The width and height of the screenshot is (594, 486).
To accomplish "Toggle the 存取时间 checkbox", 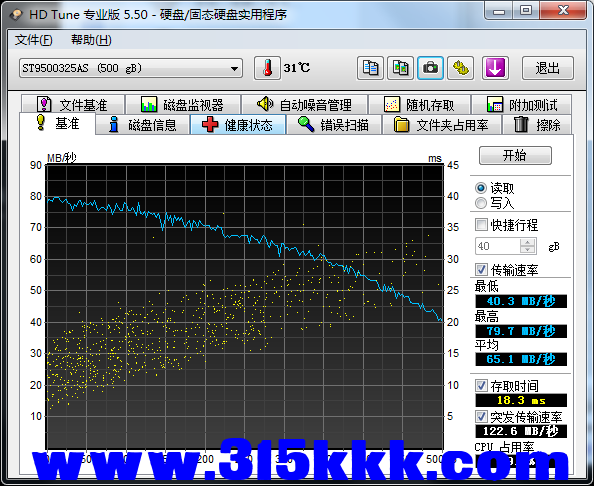I will [x=481, y=386].
